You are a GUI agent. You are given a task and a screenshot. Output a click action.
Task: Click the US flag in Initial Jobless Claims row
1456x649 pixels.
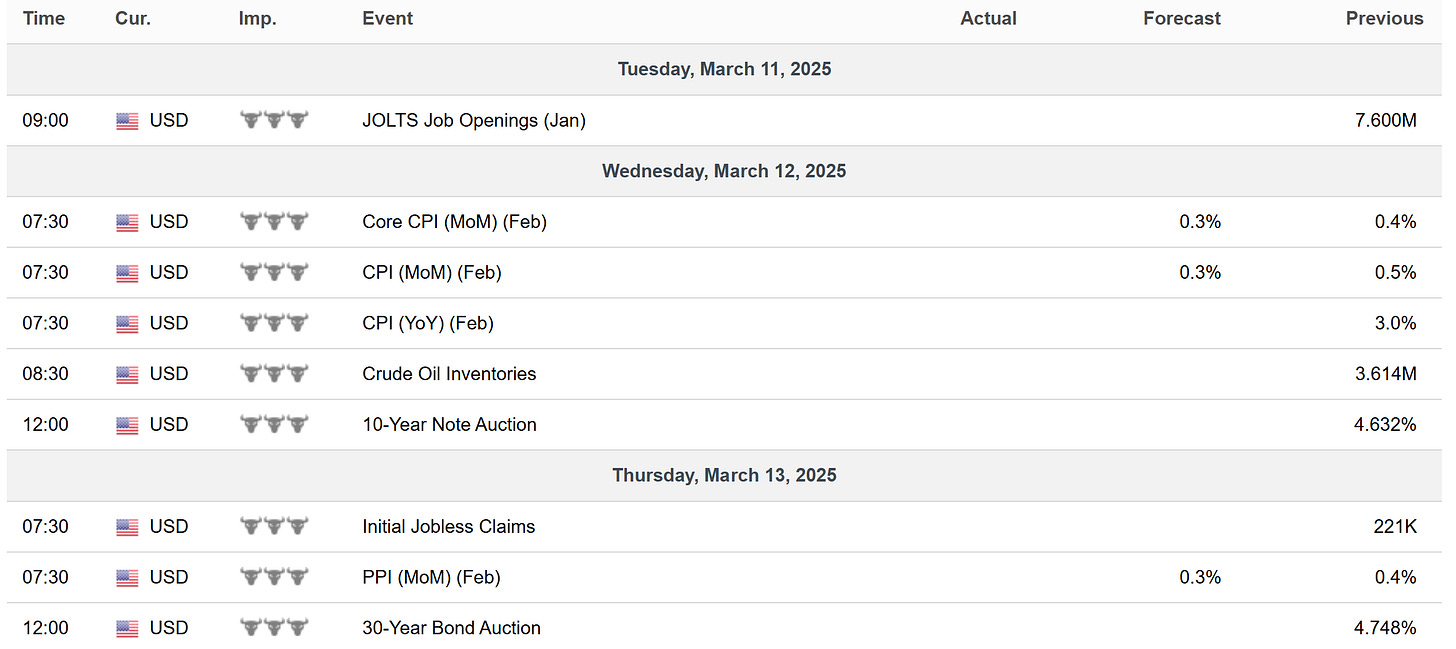[x=127, y=527]
